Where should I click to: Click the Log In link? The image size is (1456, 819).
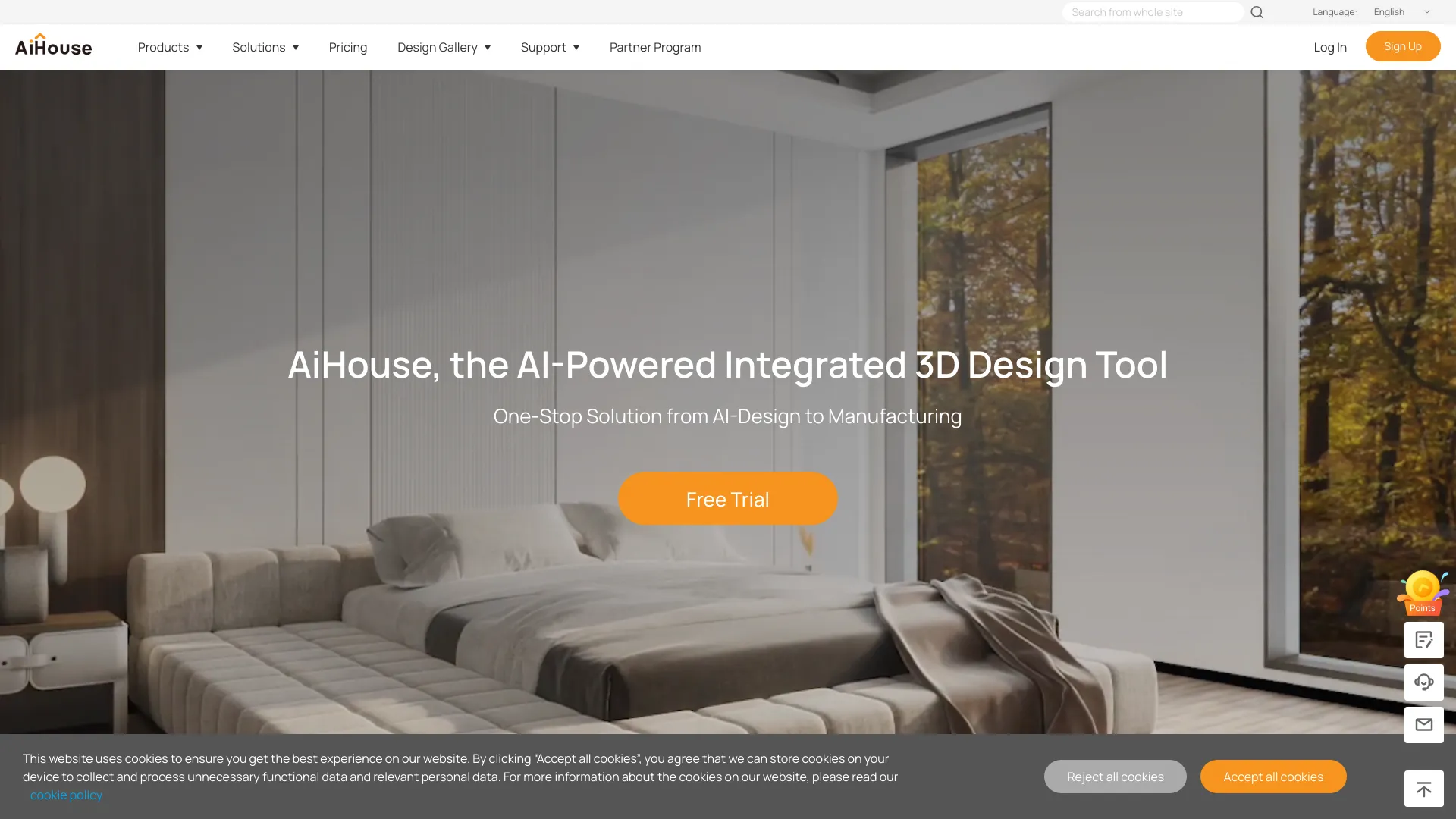click(1330, 46)
